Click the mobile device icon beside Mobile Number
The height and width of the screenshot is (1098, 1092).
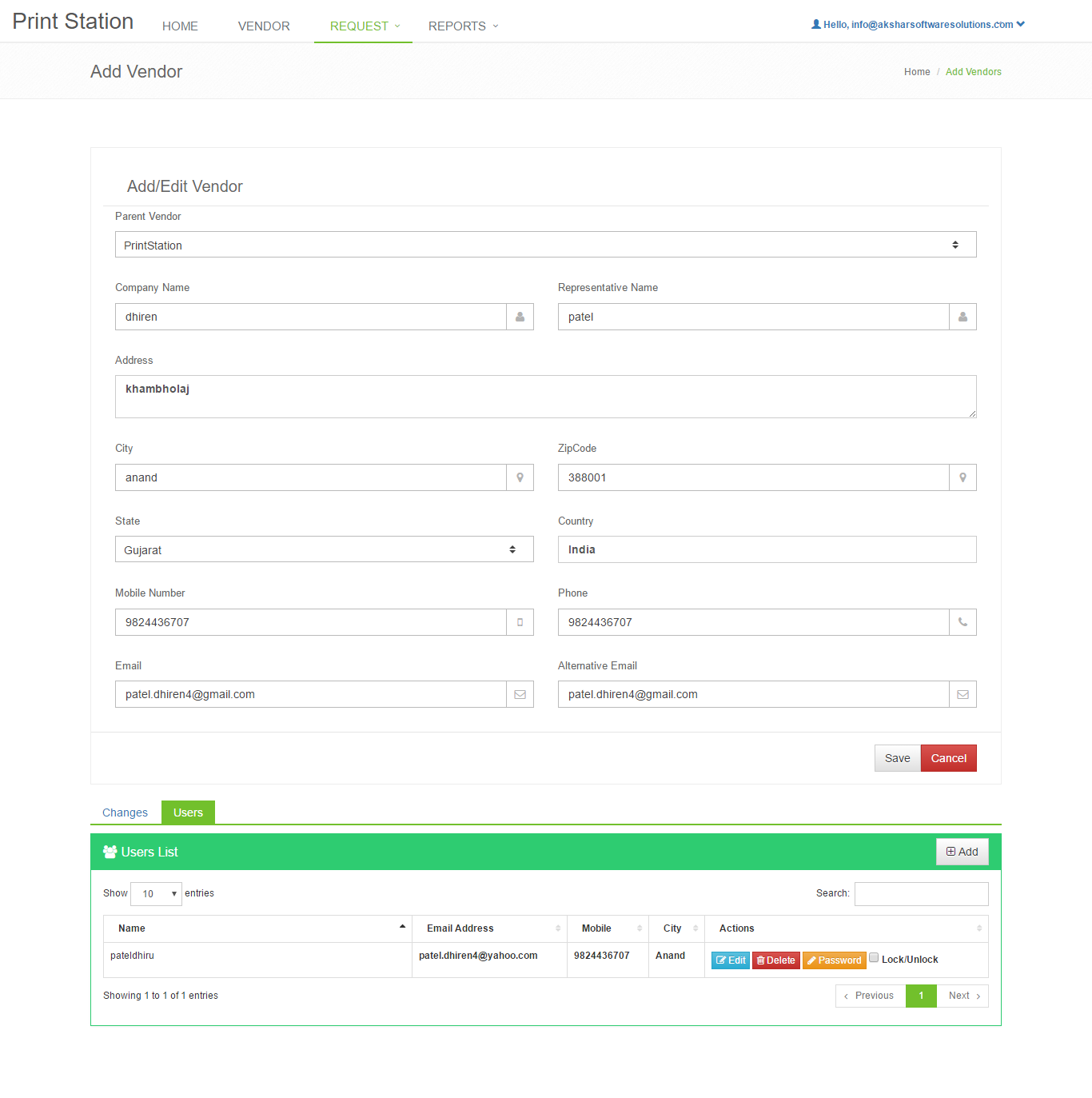(520, 622)
